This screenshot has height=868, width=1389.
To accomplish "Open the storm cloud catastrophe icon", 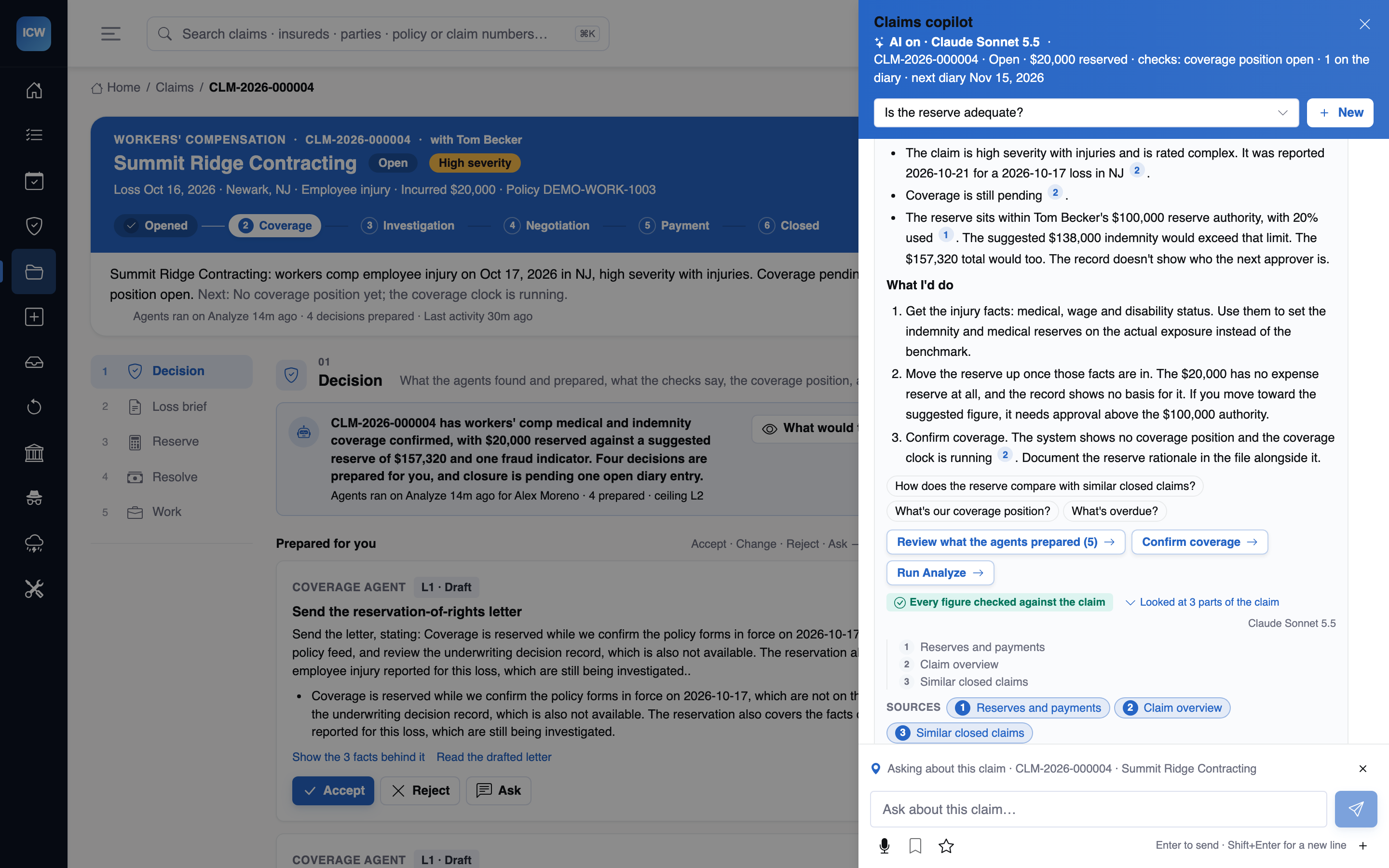I will tap(34, 543).
